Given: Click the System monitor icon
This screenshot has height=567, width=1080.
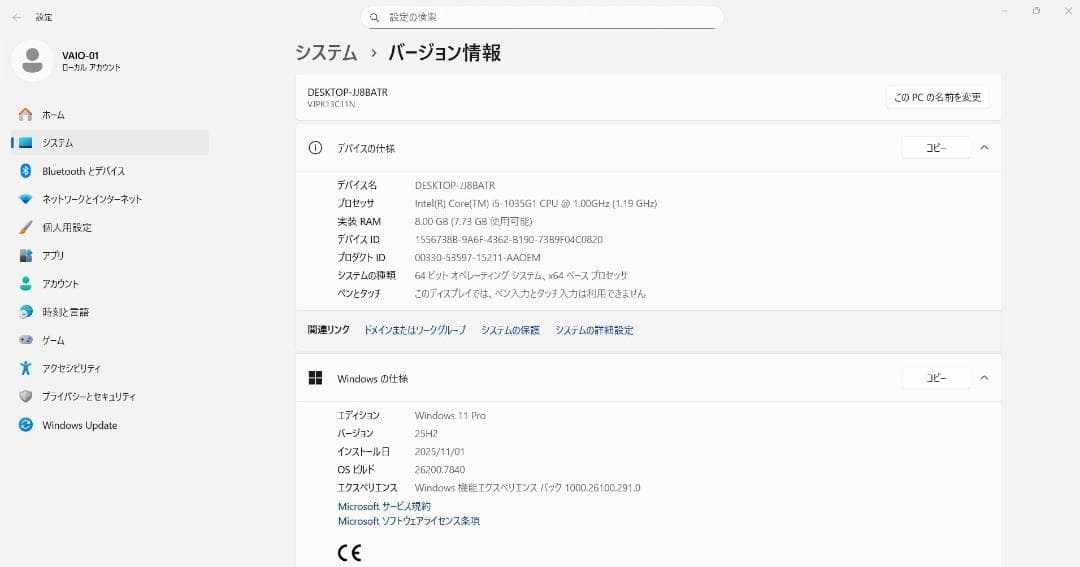Looking at the screenshot, I should [x=25, y=143].
